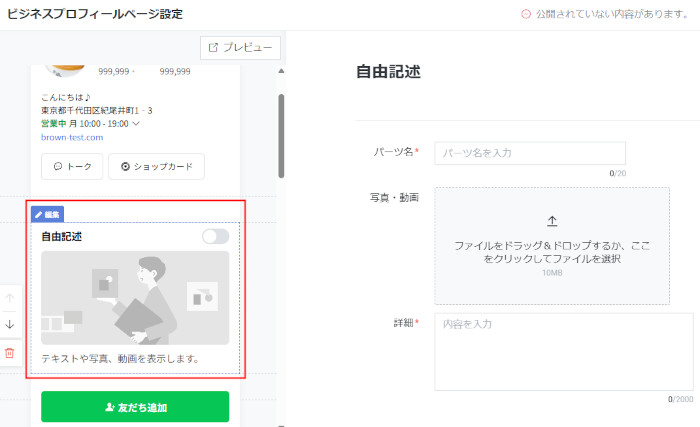The image size is (700, 427).
Task: Click the scroll-up arrow of the preview pane
Action: coord(281,71)
